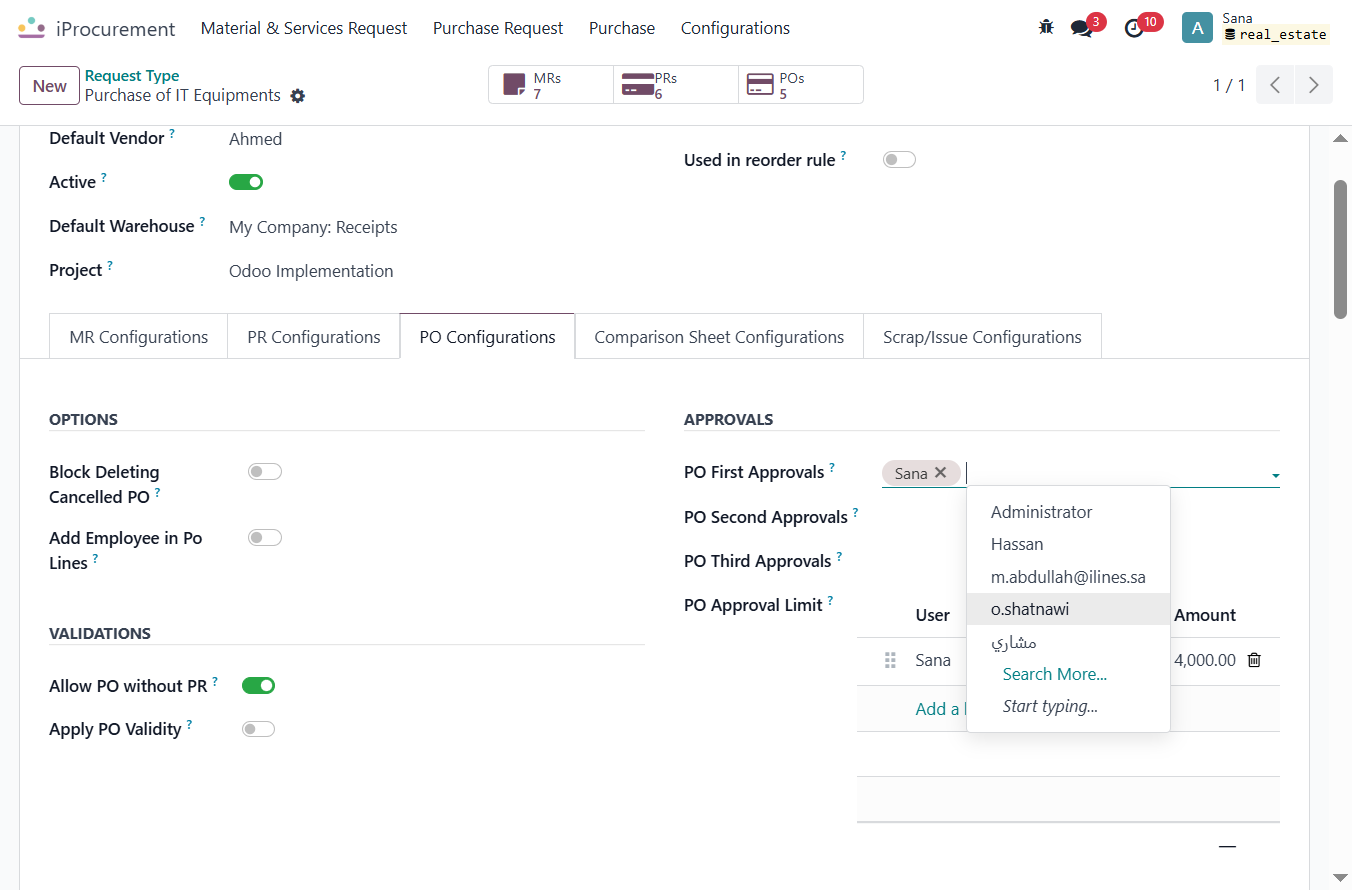
Task: Open the iProcurement app home logo
Action: (32, 28)
